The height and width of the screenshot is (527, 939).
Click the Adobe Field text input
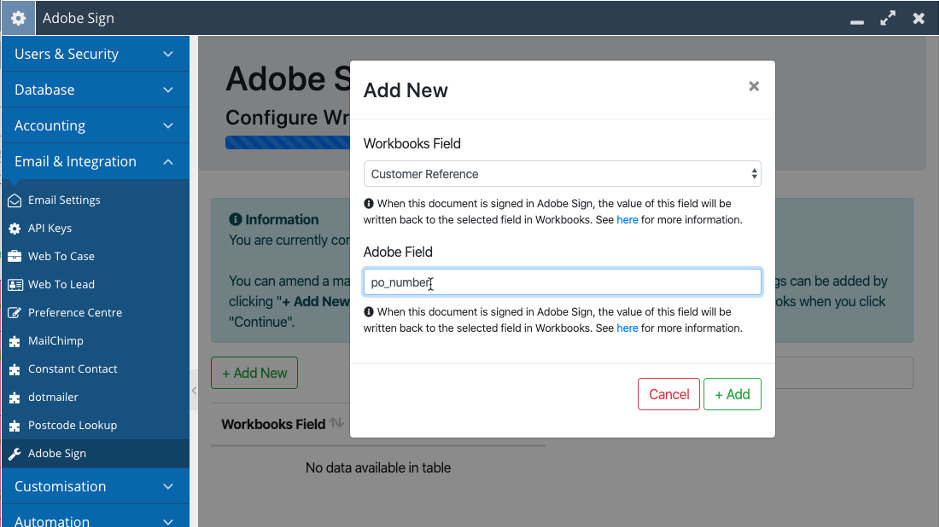click(562, 282)
